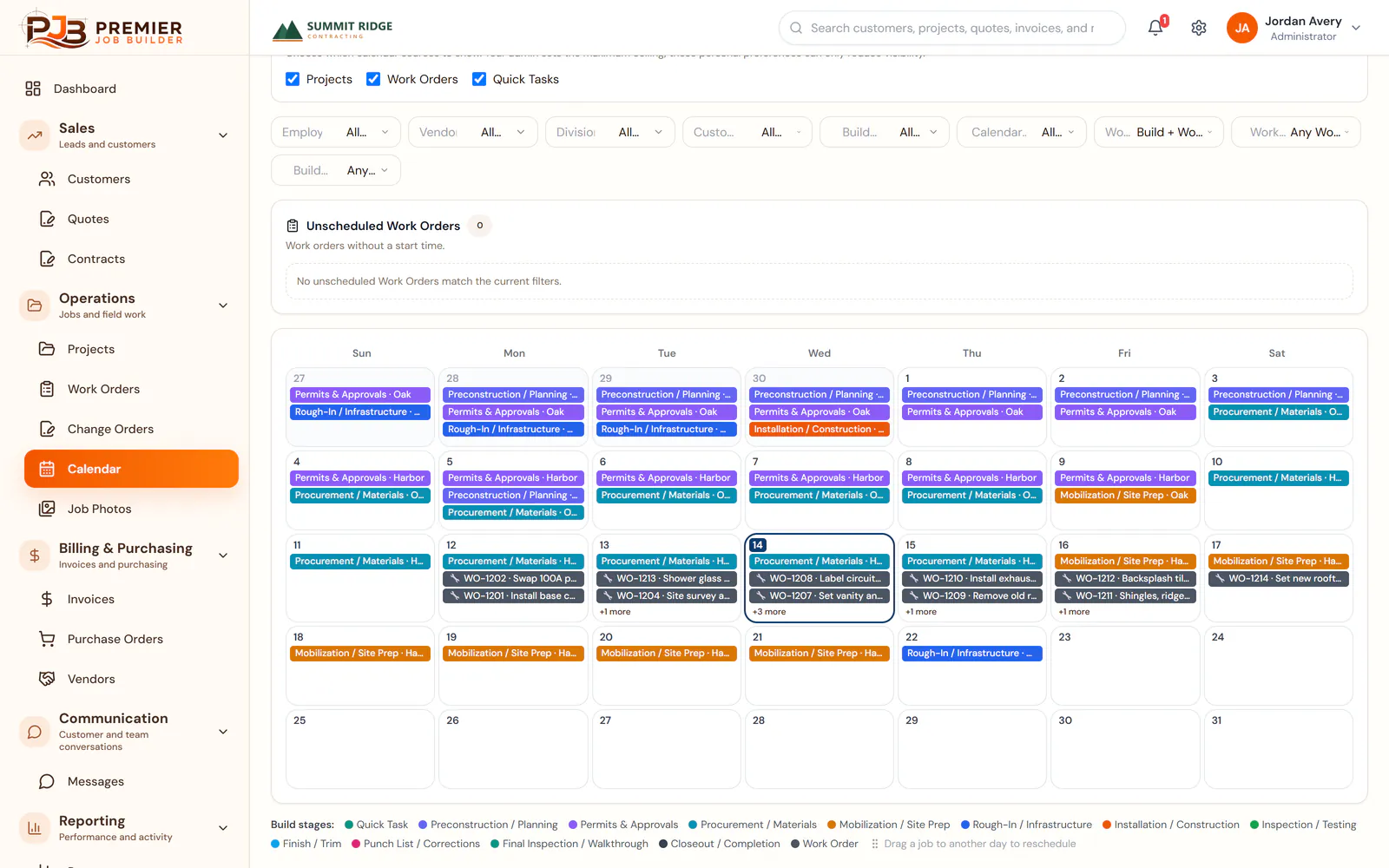Click the Work Orders clipboard icon
Viewport: 1389px width, 868px height.
pos(47,389)
